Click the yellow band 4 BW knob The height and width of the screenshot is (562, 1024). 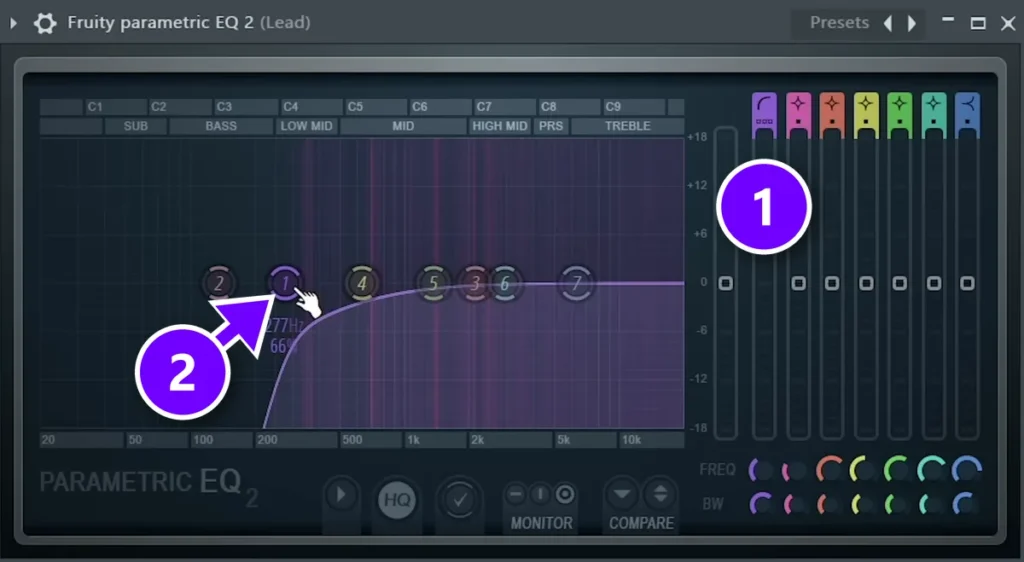(x=864, y=504)
